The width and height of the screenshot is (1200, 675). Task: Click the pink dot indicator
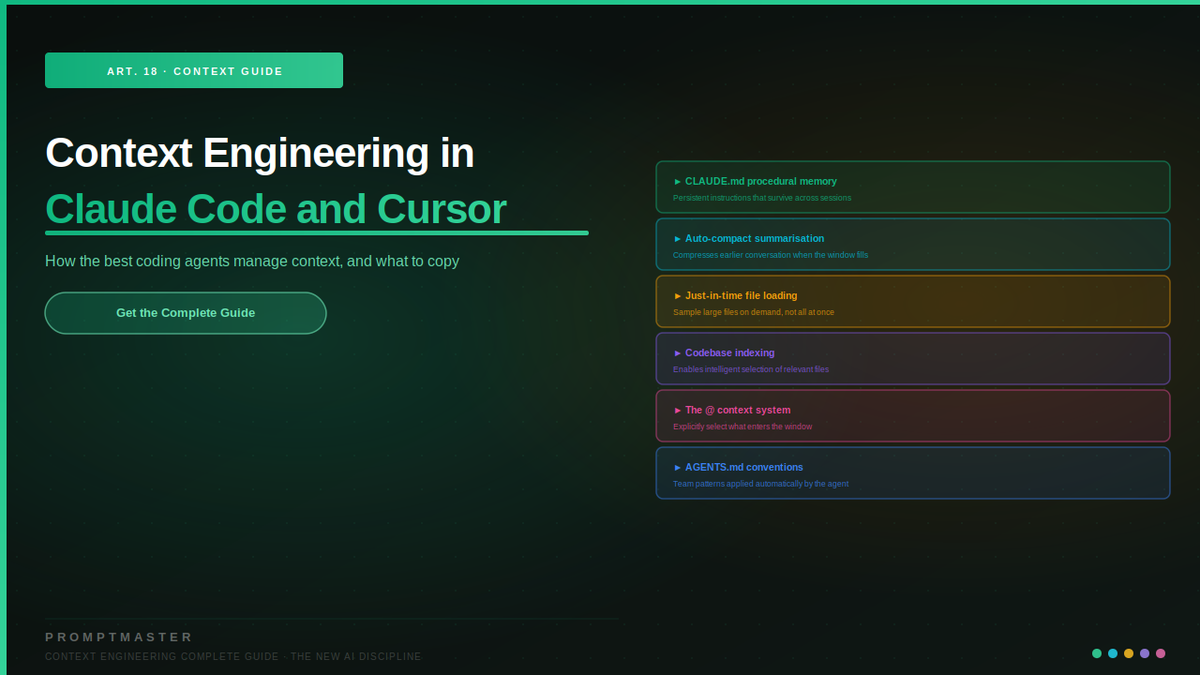1161,653
